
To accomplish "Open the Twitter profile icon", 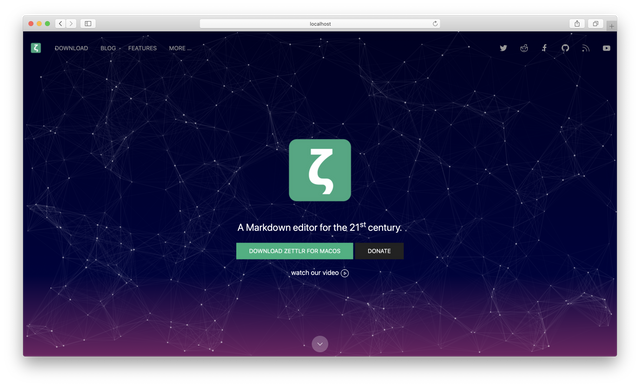I will [503, 48].
